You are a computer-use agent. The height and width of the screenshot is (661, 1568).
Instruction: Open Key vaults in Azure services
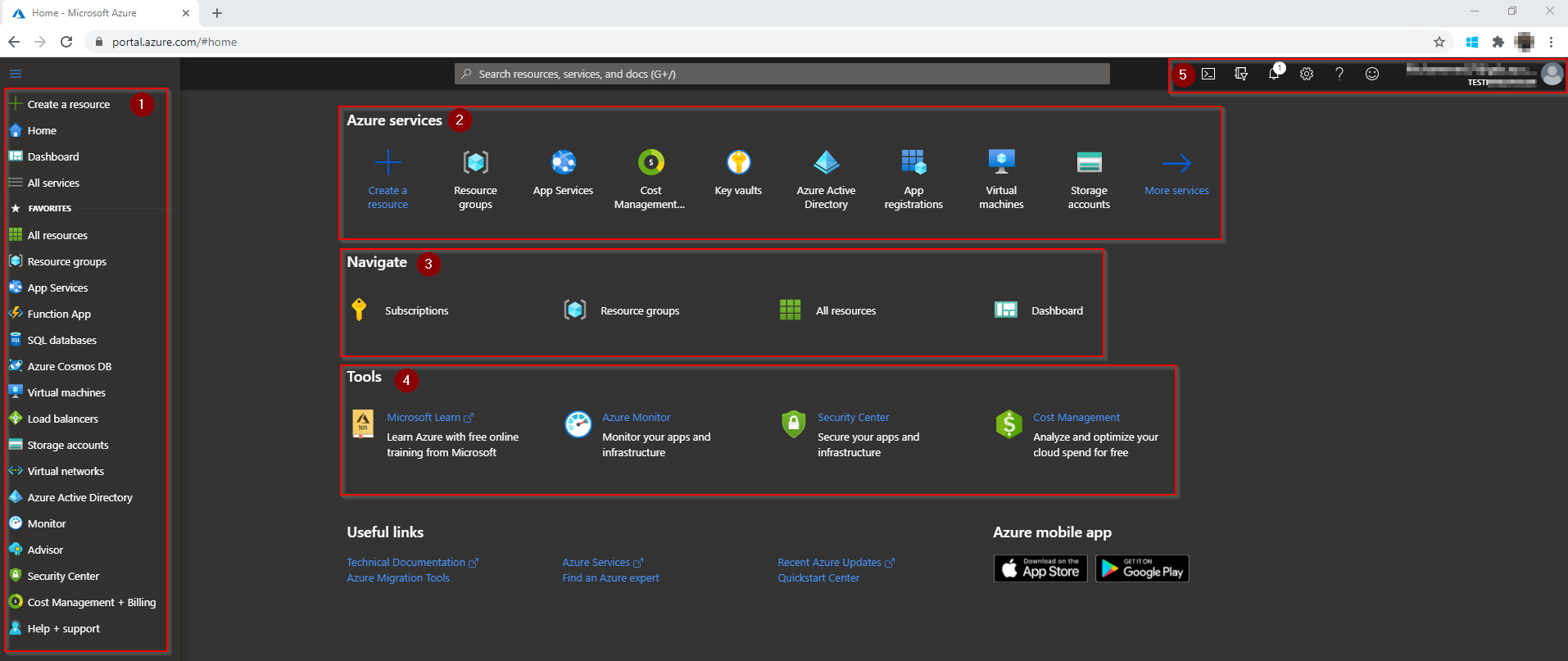pyautogui.click(x=738, y=174)
